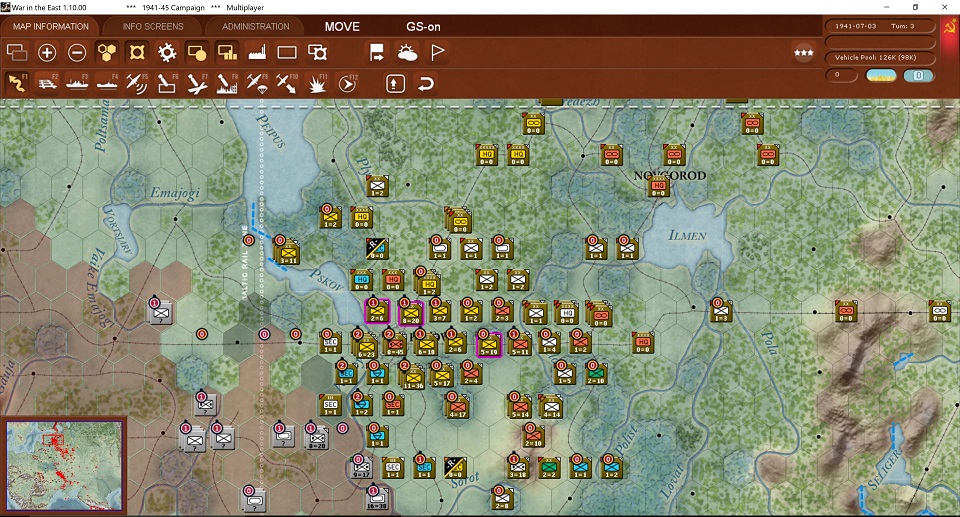The width and height of the screenshot is (960, 517).
Task: Select Bomb City mode (F8) icon
Action: click(227, 83)
